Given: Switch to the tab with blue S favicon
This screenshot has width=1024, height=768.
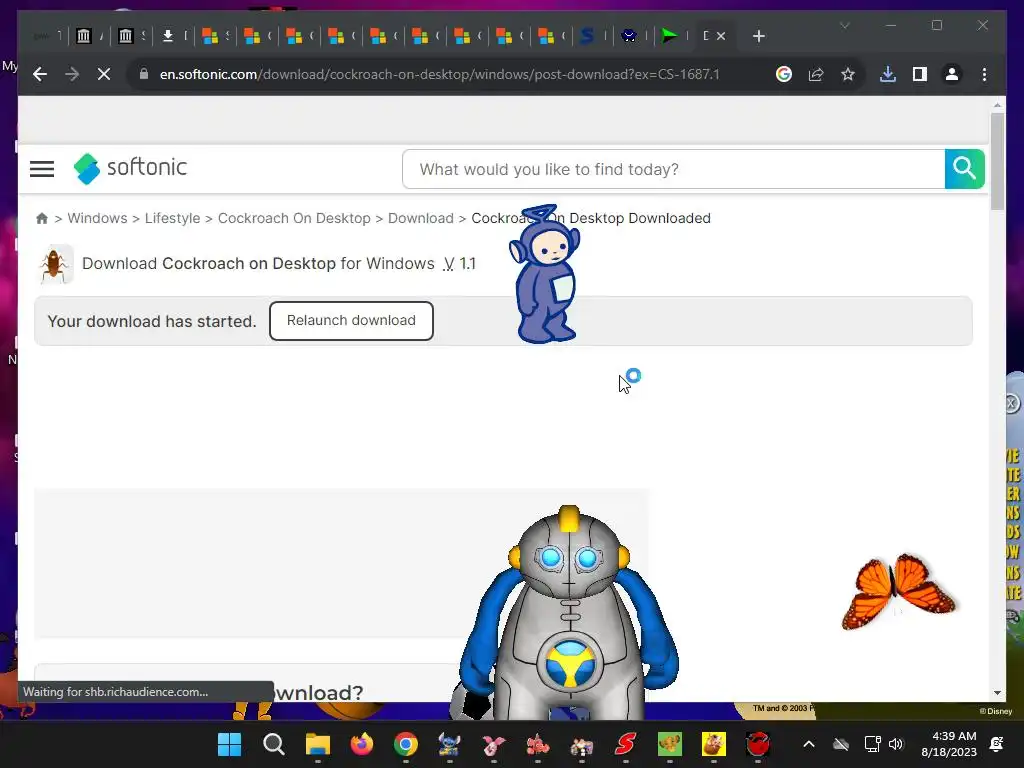Looking at the screenshot, I should coord(587,36).
